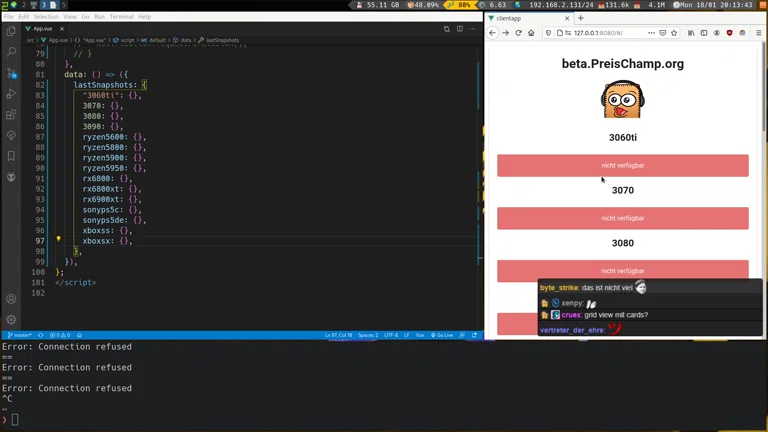This screenshot has height=432, width=768.
Task: Click line 97 'xboxsx' in the editor
Action: coord(98,241)
